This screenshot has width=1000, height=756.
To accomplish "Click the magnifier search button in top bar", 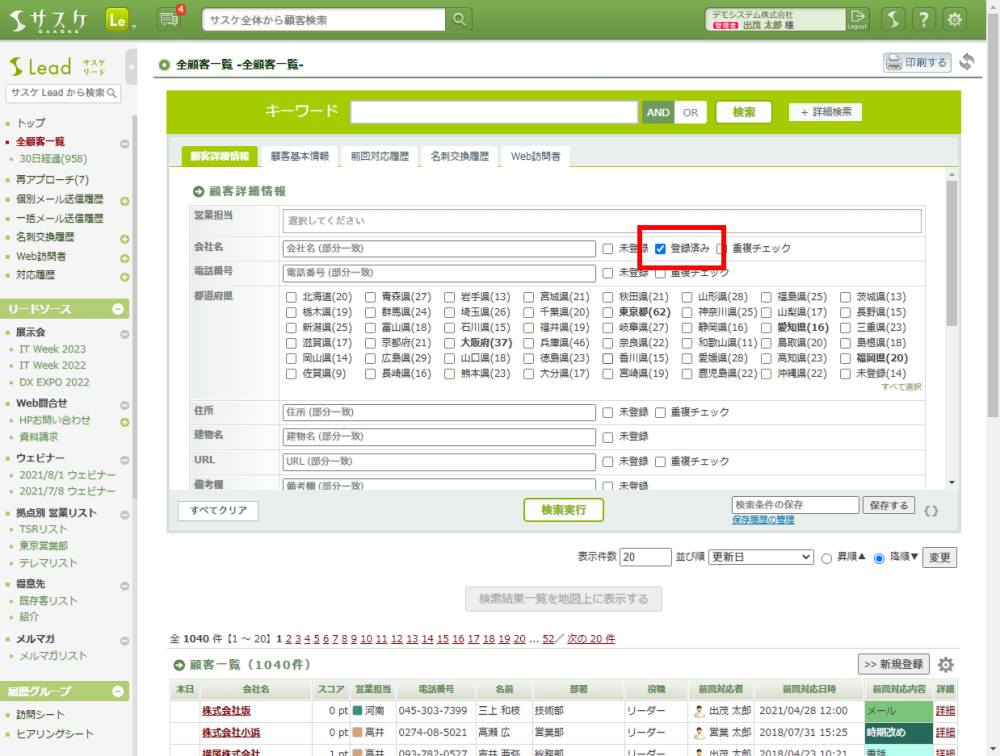I will (458, 20).
